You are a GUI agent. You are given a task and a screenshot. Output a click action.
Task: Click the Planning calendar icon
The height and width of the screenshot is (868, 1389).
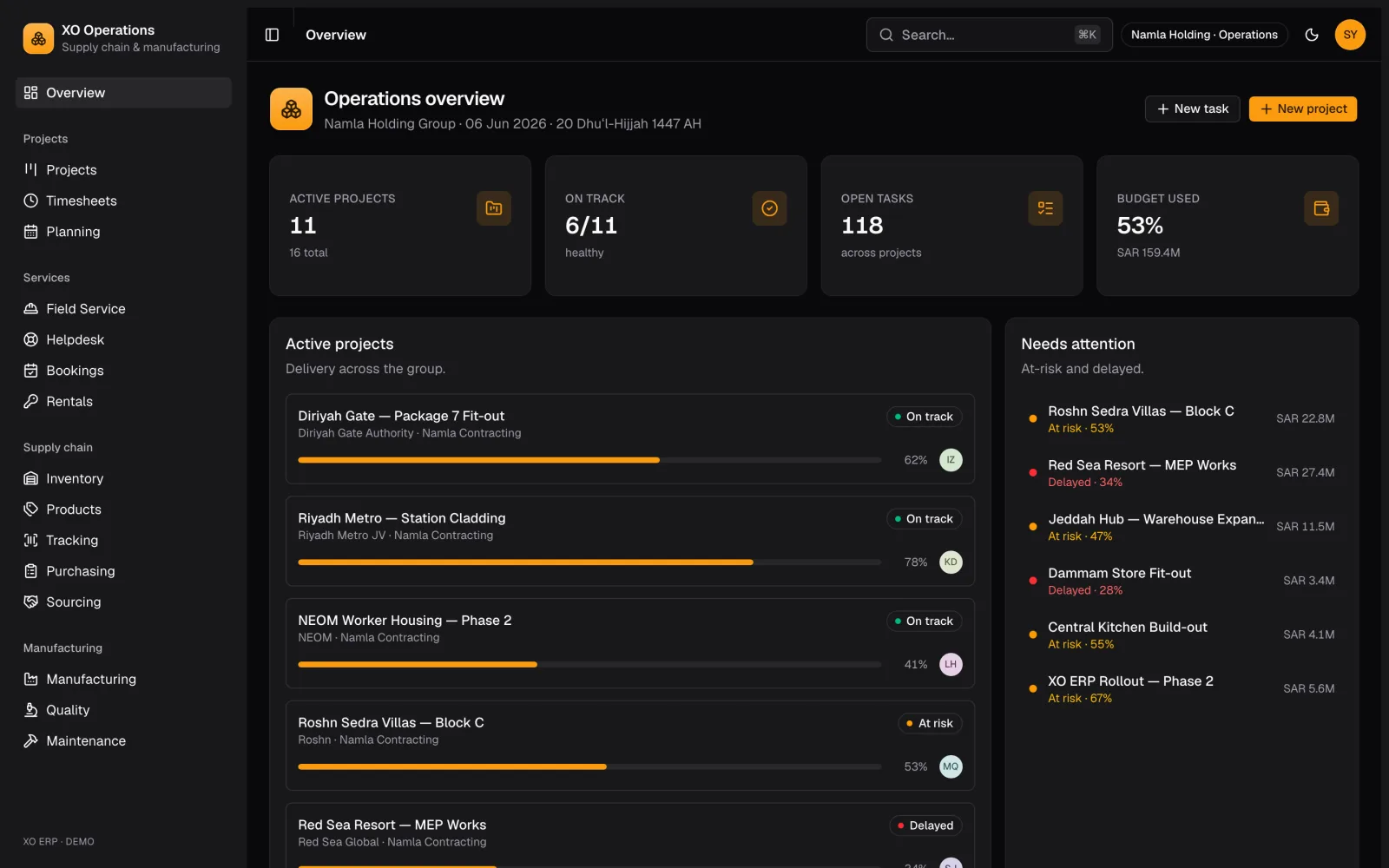31,232
